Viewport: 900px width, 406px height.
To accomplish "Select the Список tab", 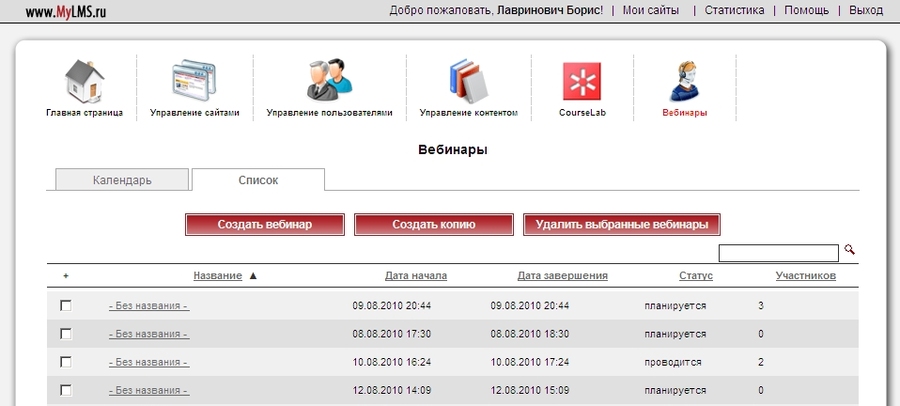I will click(x=258, y=180).
